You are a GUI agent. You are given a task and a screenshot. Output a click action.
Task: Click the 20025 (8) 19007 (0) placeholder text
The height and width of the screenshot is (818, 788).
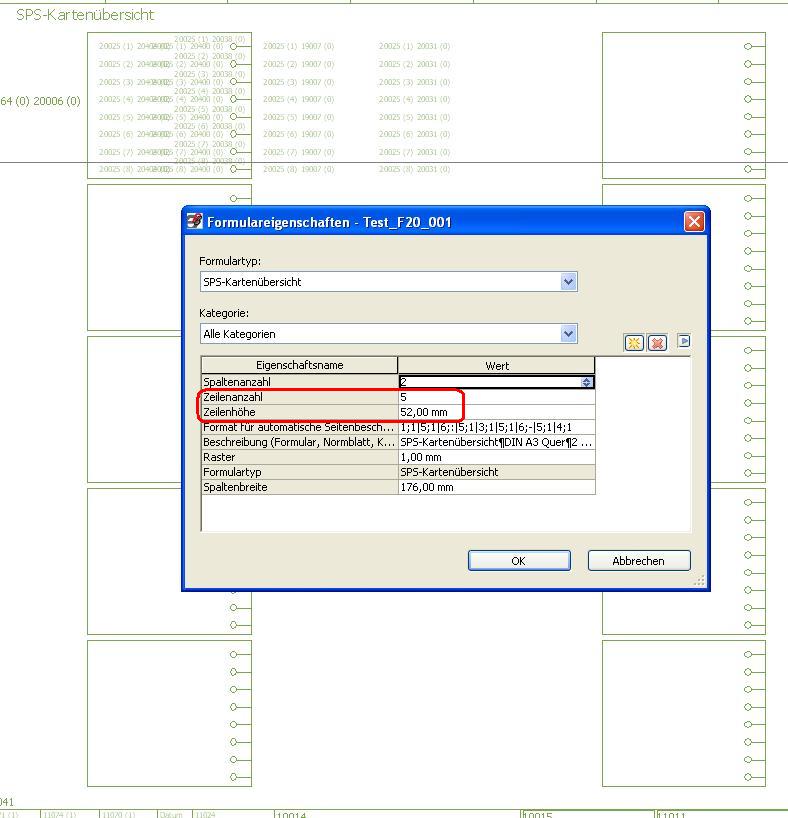click(x=299, y=169)
